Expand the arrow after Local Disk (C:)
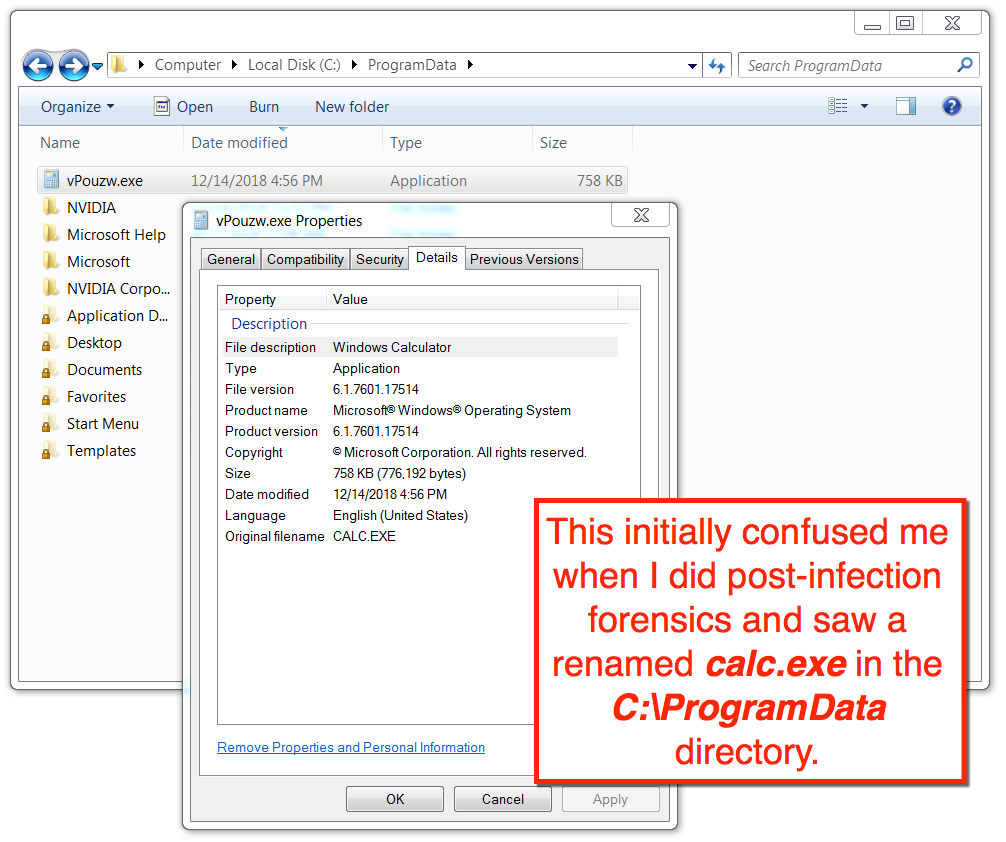Screen dimensions: 1006x842 point(354,65)
